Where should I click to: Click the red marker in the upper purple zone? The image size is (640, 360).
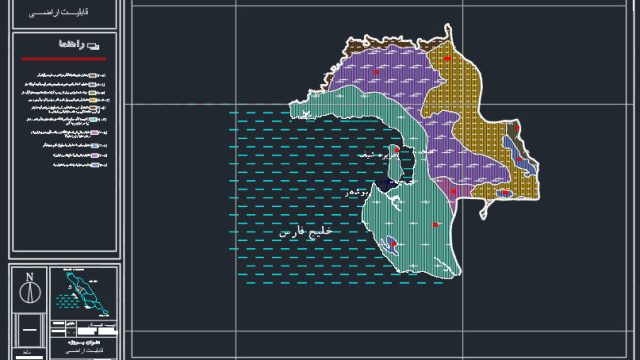point(376,72)
